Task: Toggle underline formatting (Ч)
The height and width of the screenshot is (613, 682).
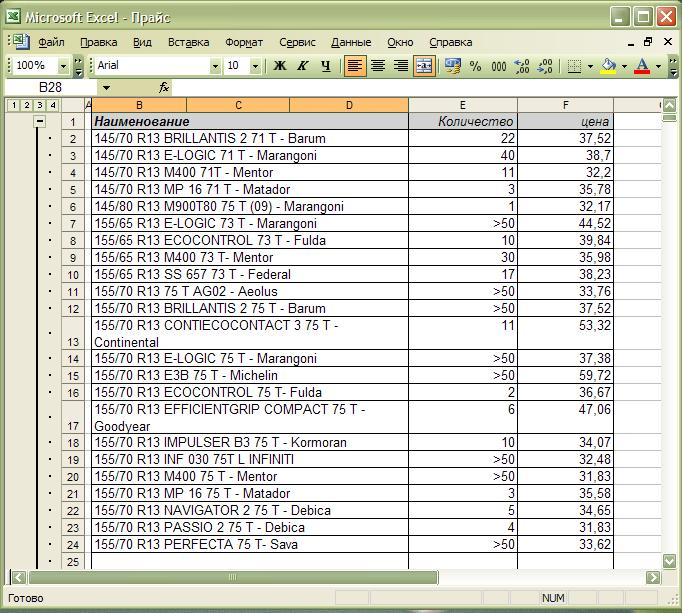Action: [325, 66]
